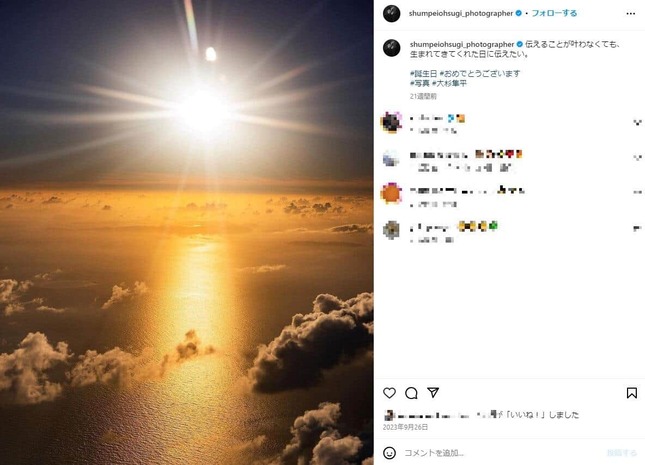Open the three-dot more options menu
Screen dimensions: 645x465
pyautogui.click(x=630, y=14)
